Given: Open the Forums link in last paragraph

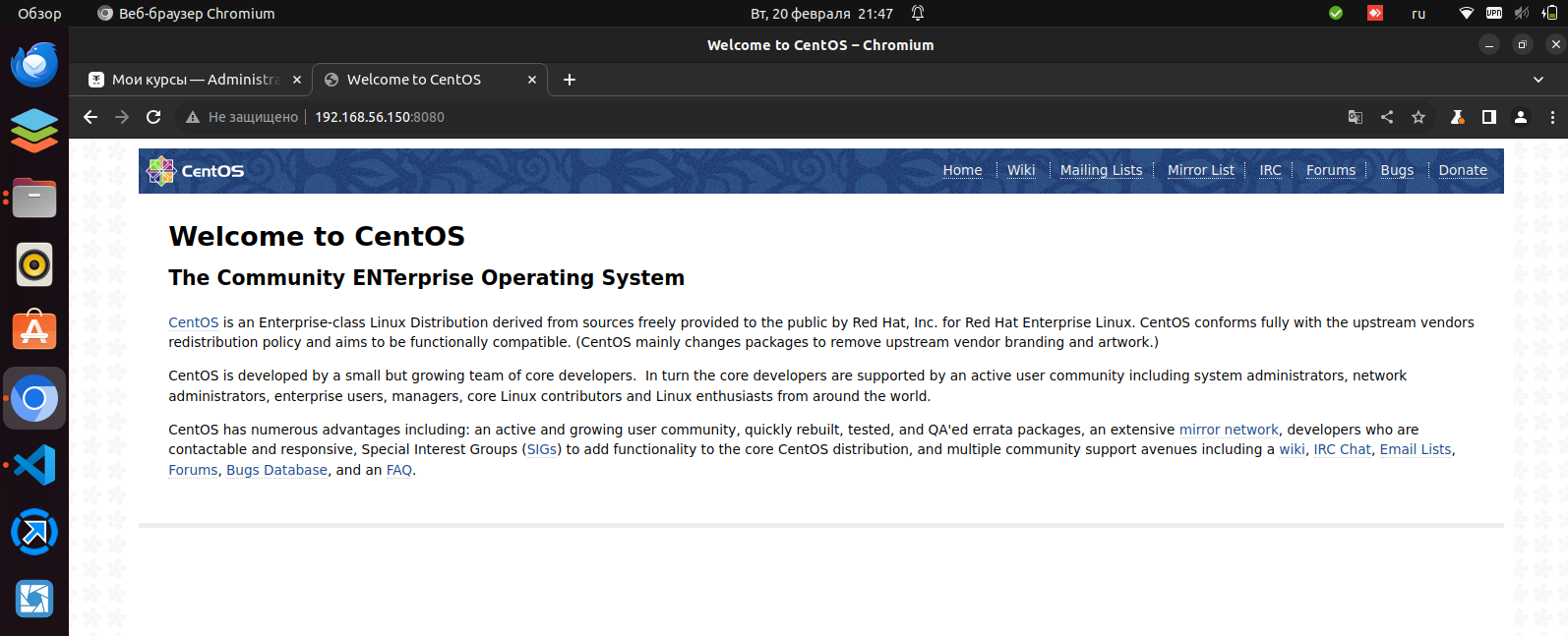Looking at the screenshot, I should pyautogui.click(x=193, y=470).
